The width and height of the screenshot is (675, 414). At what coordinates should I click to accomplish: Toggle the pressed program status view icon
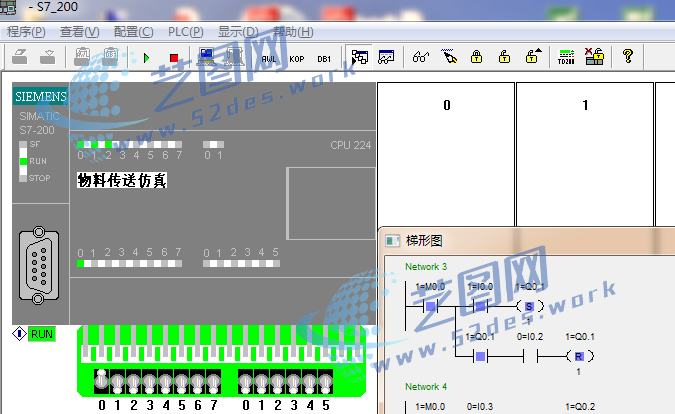(359, 57)
